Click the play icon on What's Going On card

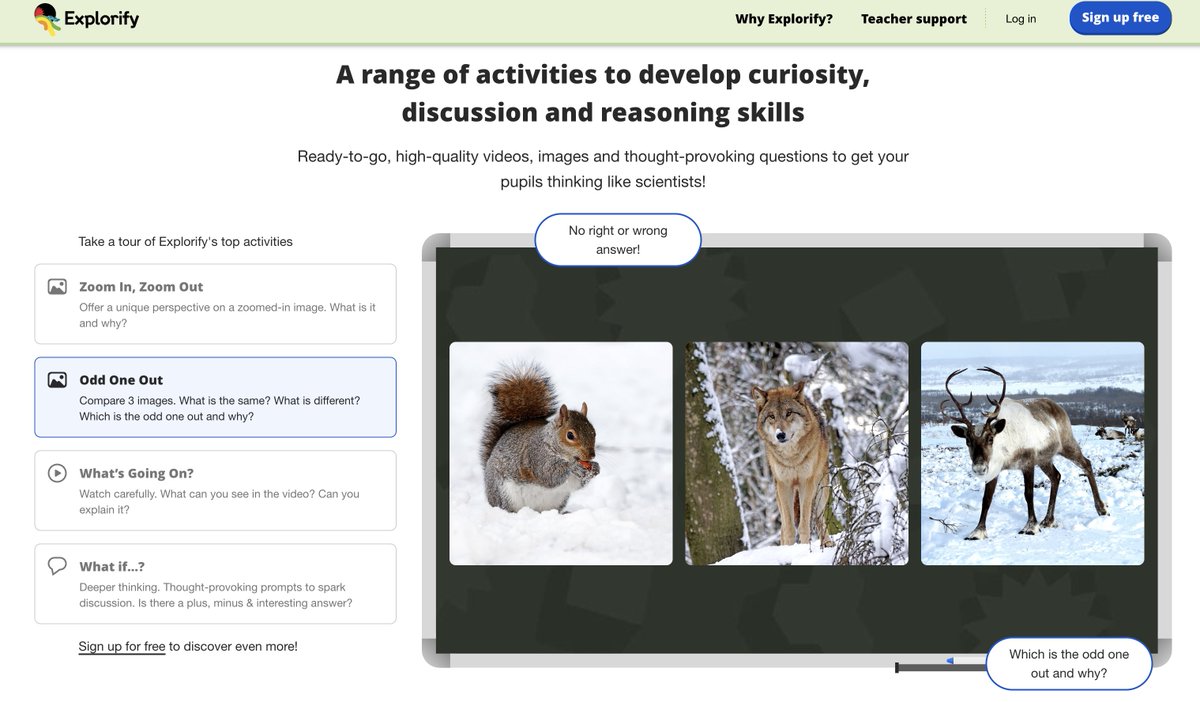pos(58,471)
